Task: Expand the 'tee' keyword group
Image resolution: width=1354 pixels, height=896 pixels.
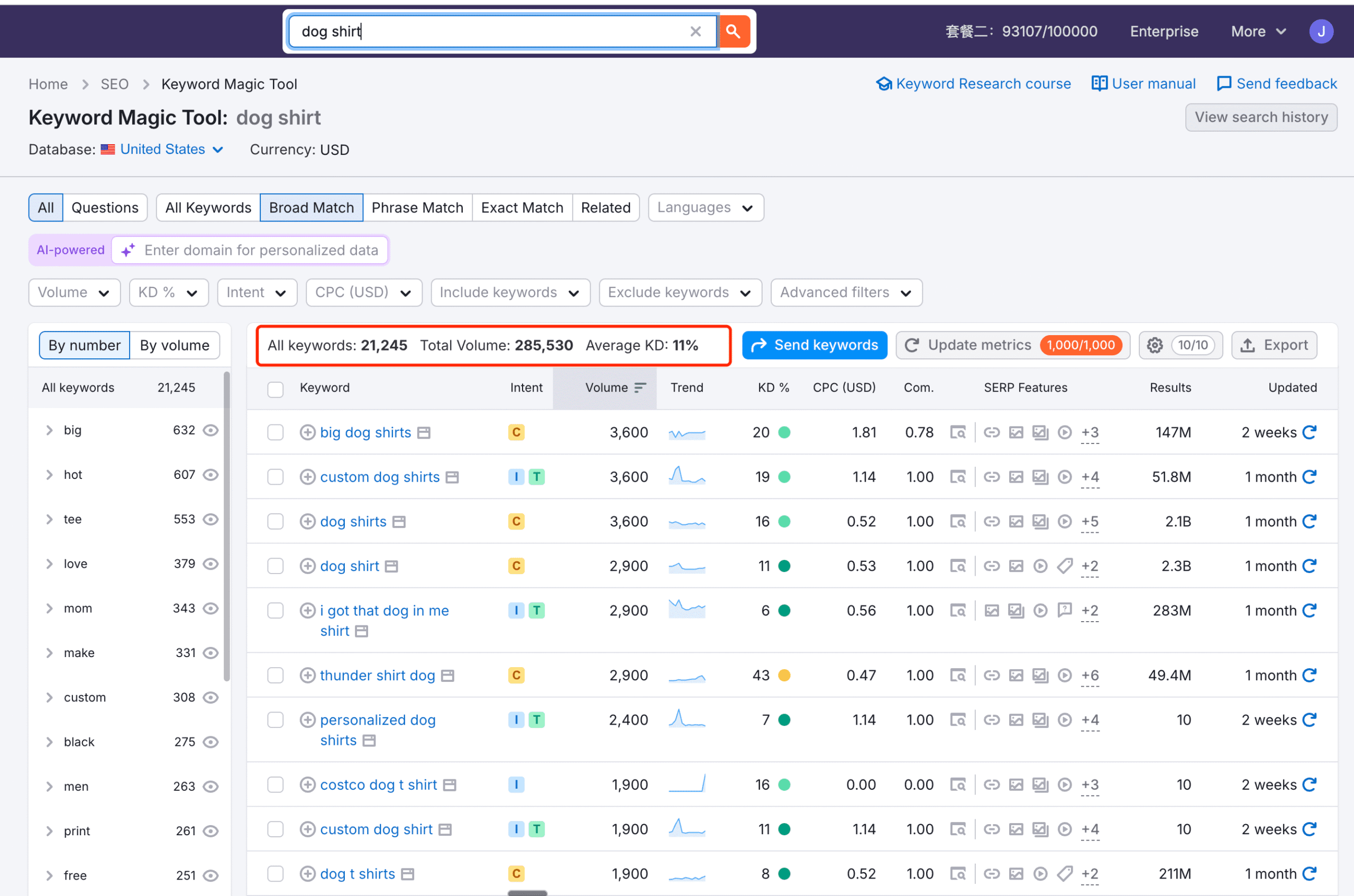Action: (x=49, y=519)
